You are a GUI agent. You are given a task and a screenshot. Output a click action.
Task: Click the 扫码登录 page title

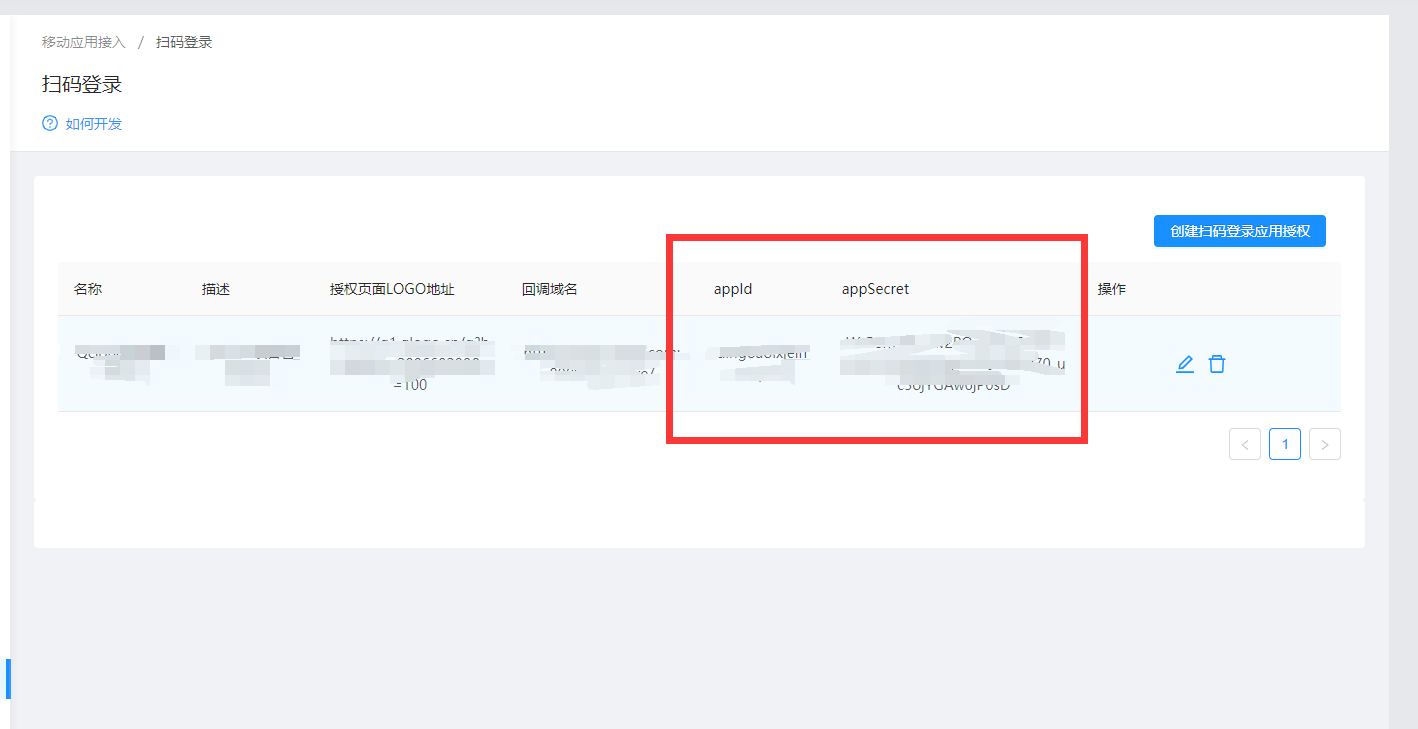click(82, 85)
